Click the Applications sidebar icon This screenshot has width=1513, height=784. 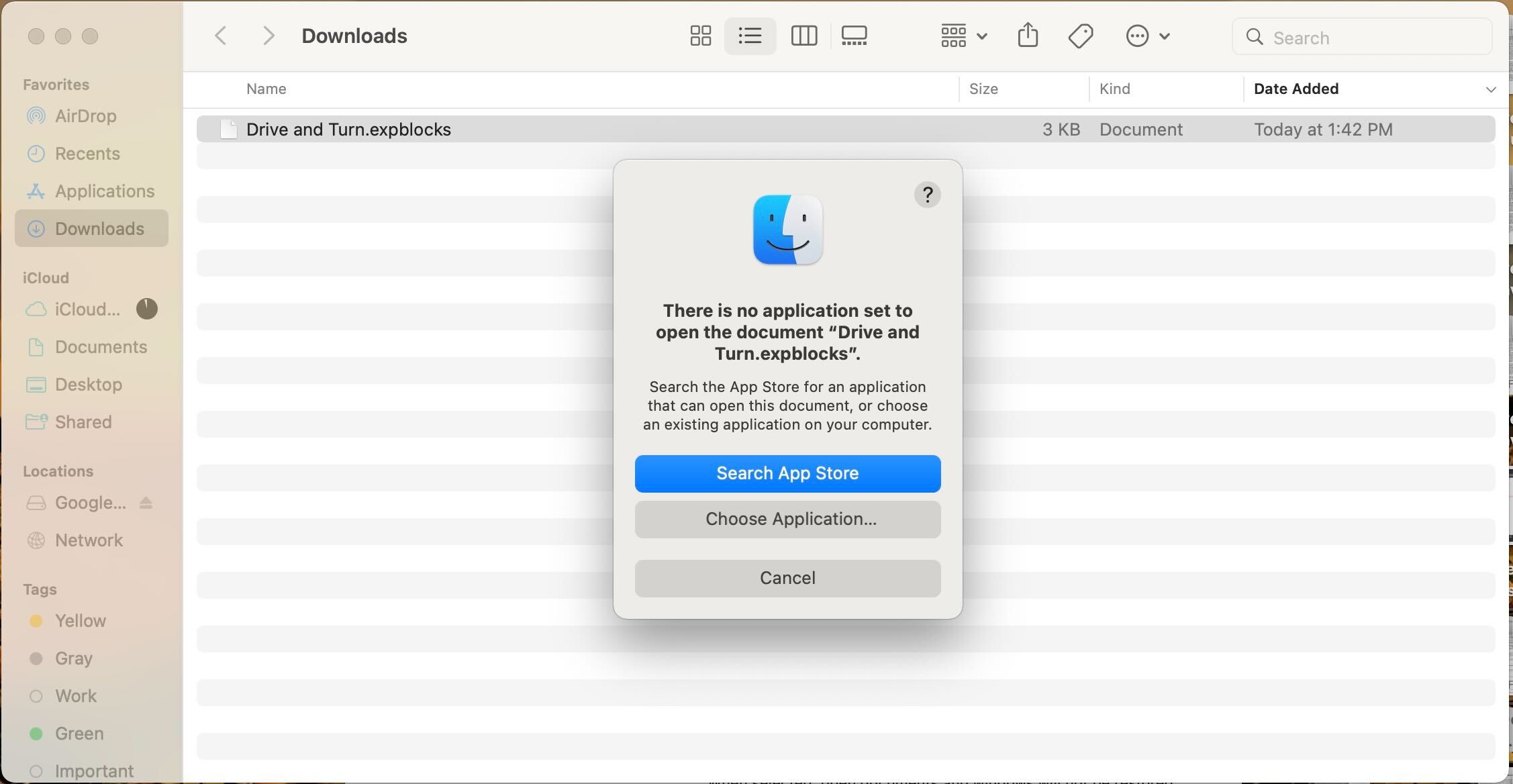point(36,191)
